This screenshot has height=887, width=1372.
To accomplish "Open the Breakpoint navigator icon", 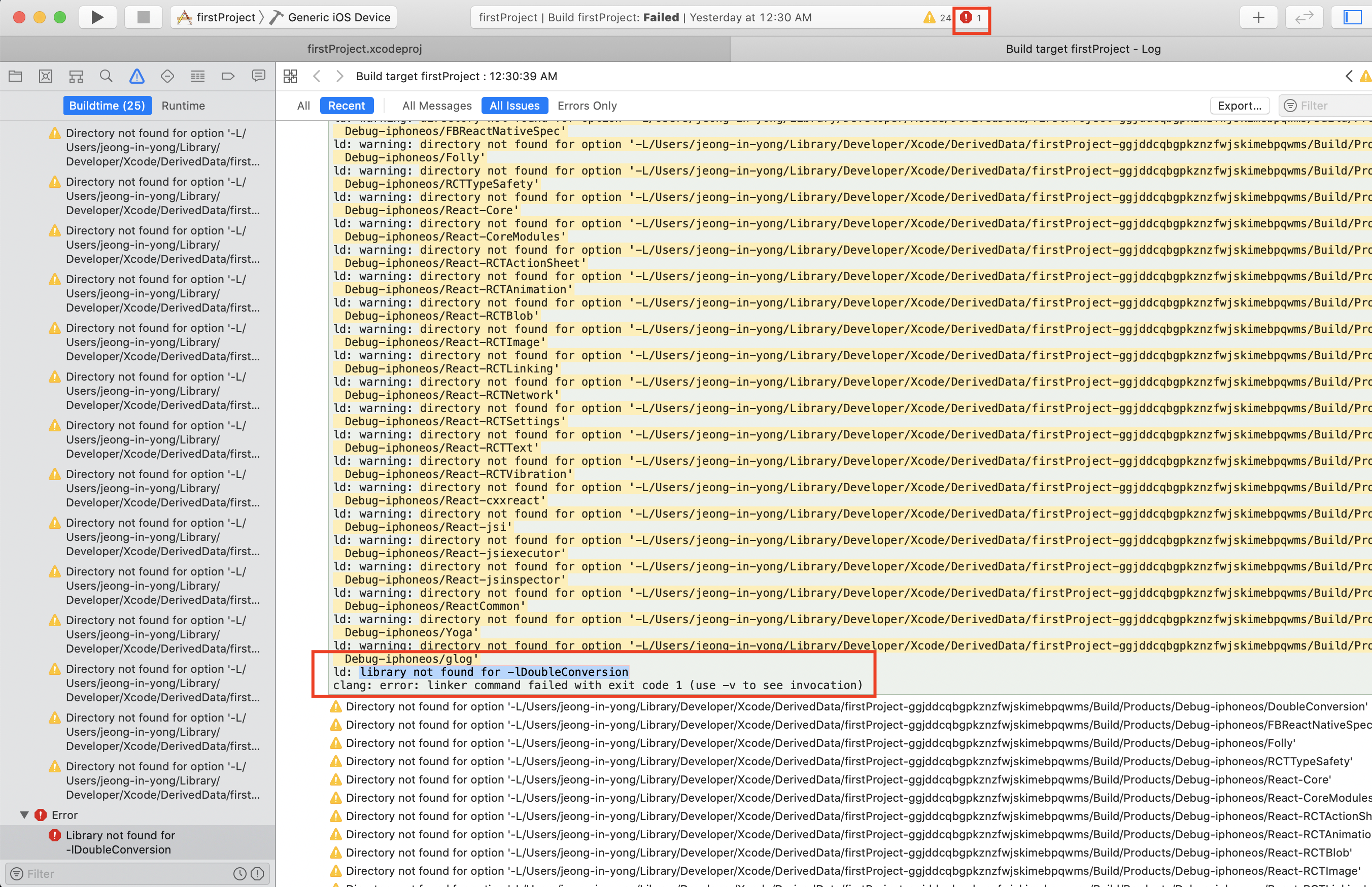I will 228,76.
